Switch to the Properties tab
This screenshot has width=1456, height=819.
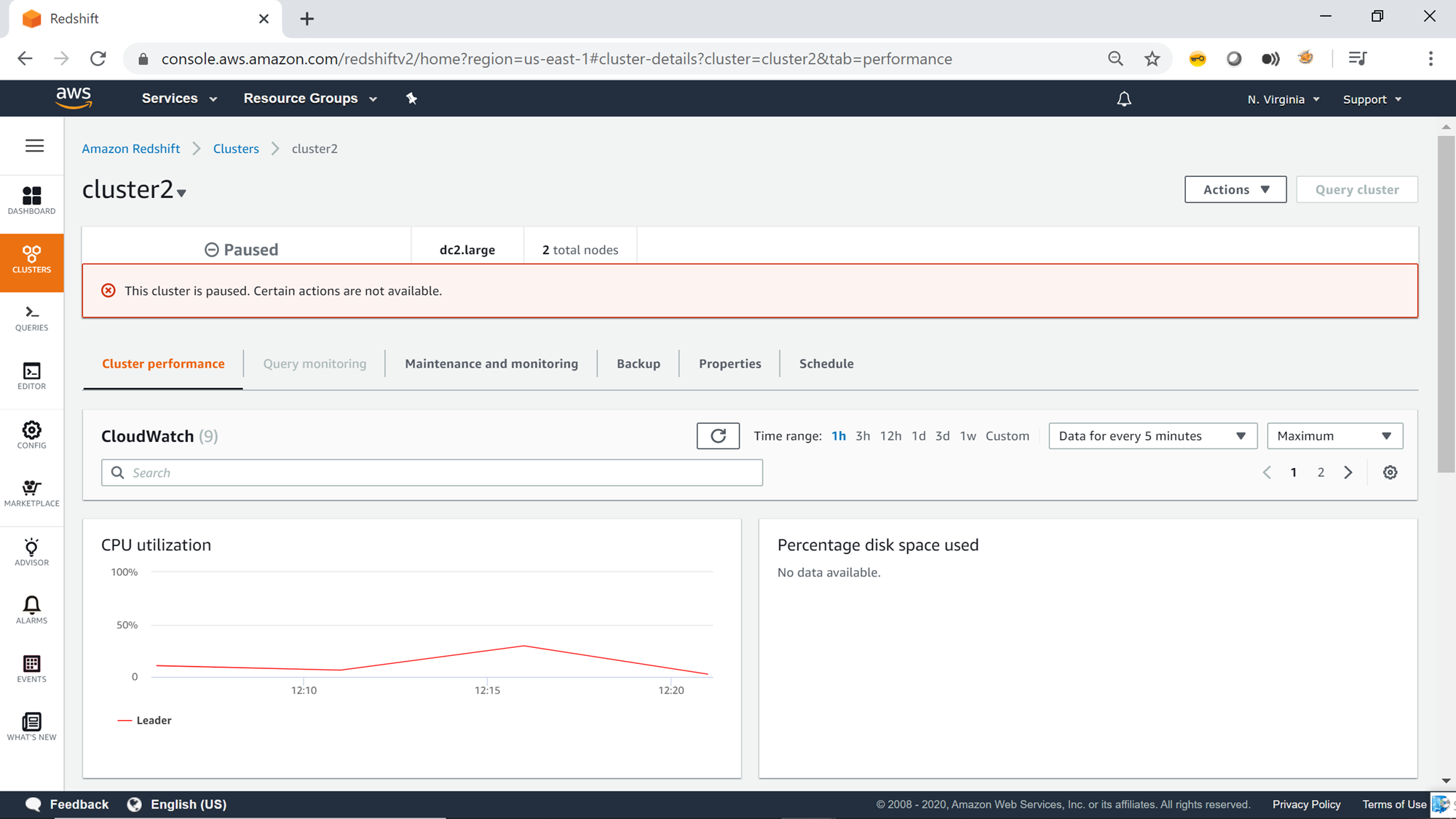pyautogui.click(x=729, y=363)
